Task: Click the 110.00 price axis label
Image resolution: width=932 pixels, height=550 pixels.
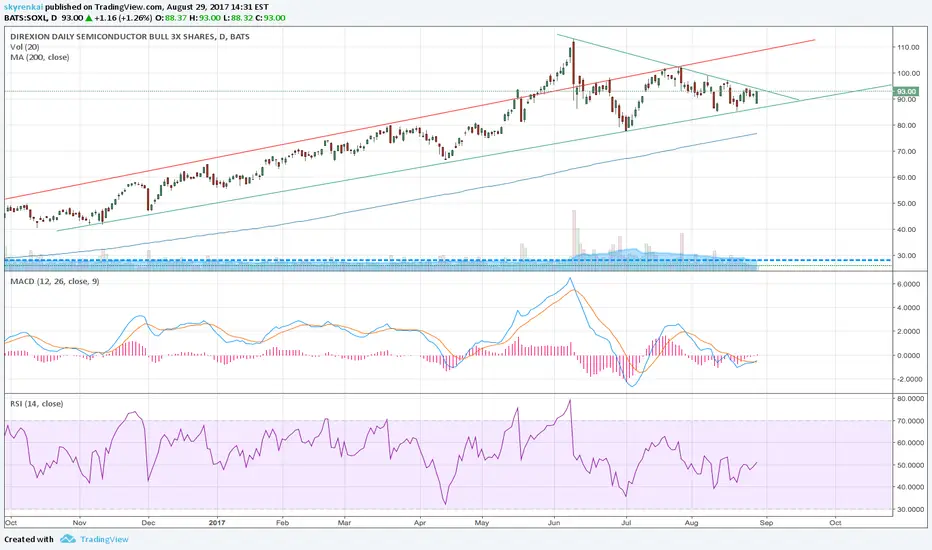Action: [x=909, y=48]
